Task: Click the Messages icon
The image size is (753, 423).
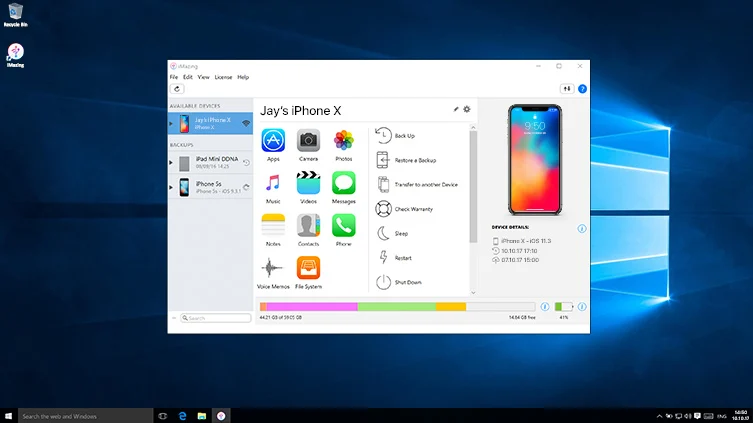Action: click(343, 183)
